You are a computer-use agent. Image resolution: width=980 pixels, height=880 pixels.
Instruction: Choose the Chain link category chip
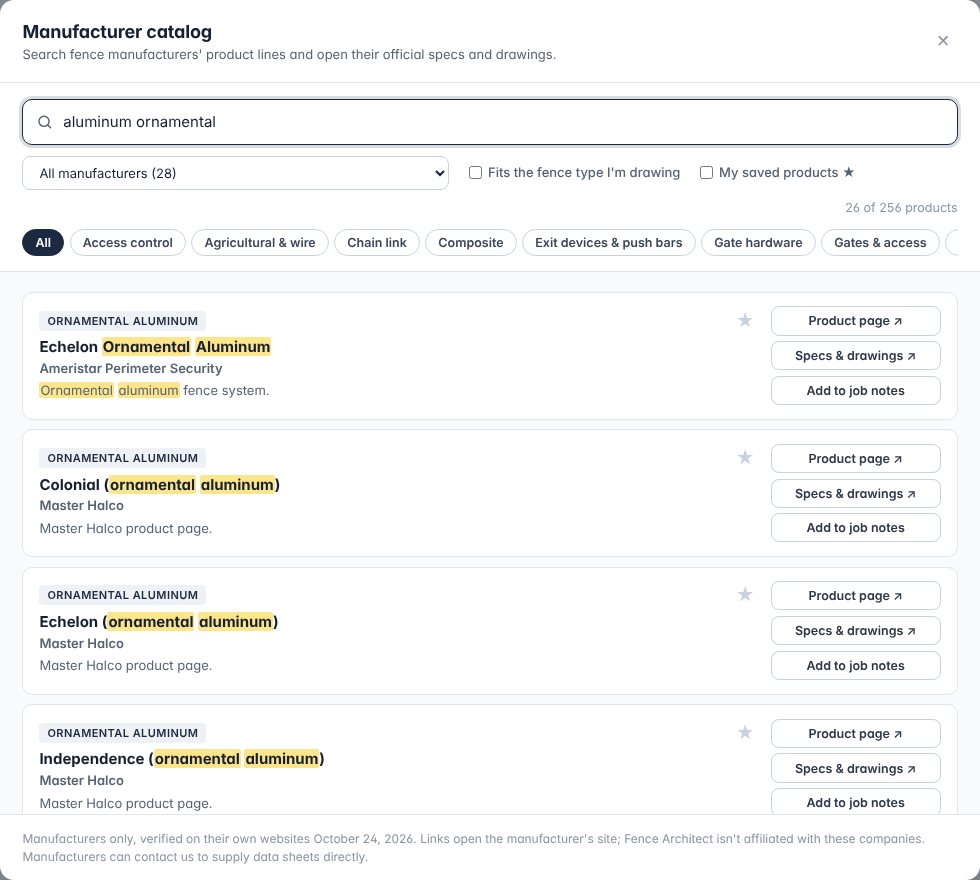click(x=377, y=242)
